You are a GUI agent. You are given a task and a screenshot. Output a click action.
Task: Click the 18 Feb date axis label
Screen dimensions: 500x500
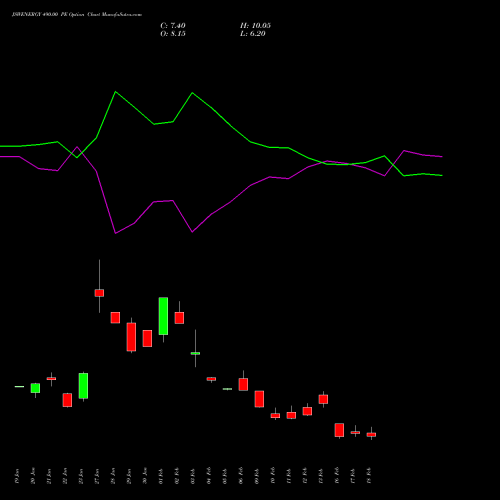[x=369, y=476]
